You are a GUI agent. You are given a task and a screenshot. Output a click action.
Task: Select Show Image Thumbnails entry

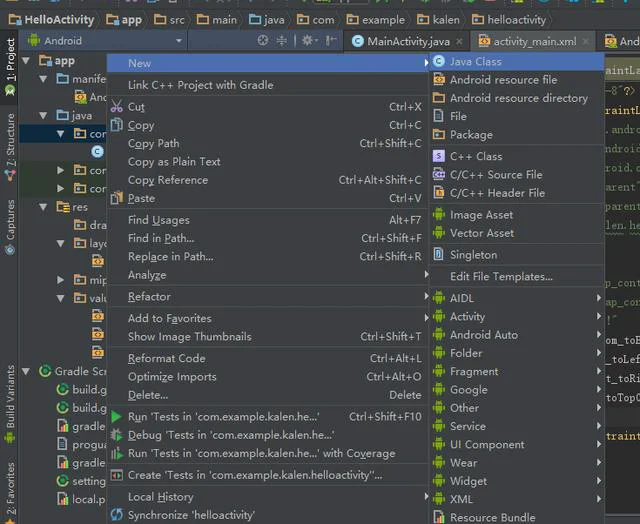coord(268,336)
